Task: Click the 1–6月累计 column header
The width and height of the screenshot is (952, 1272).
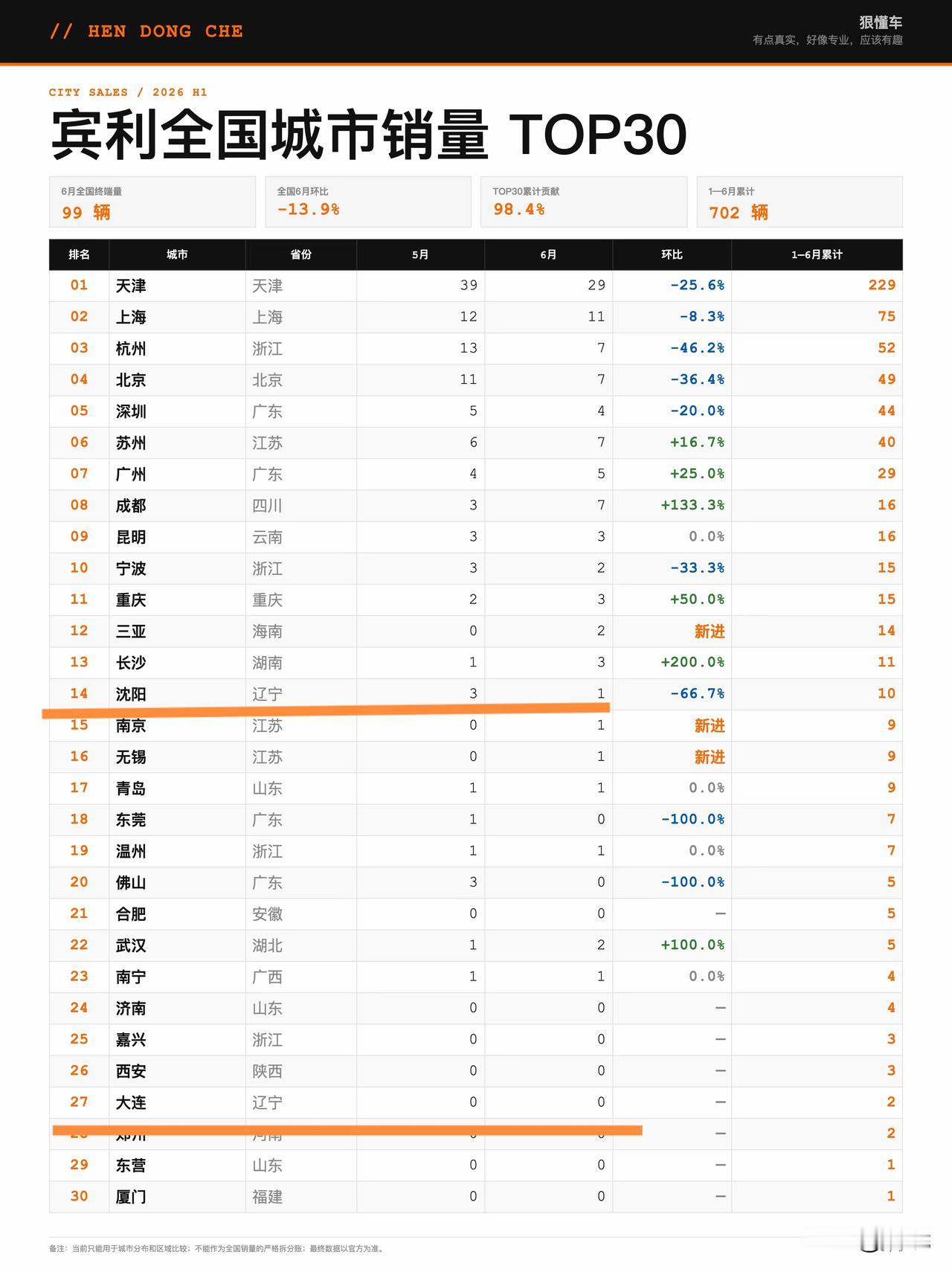Action: [x=817, y=254]
